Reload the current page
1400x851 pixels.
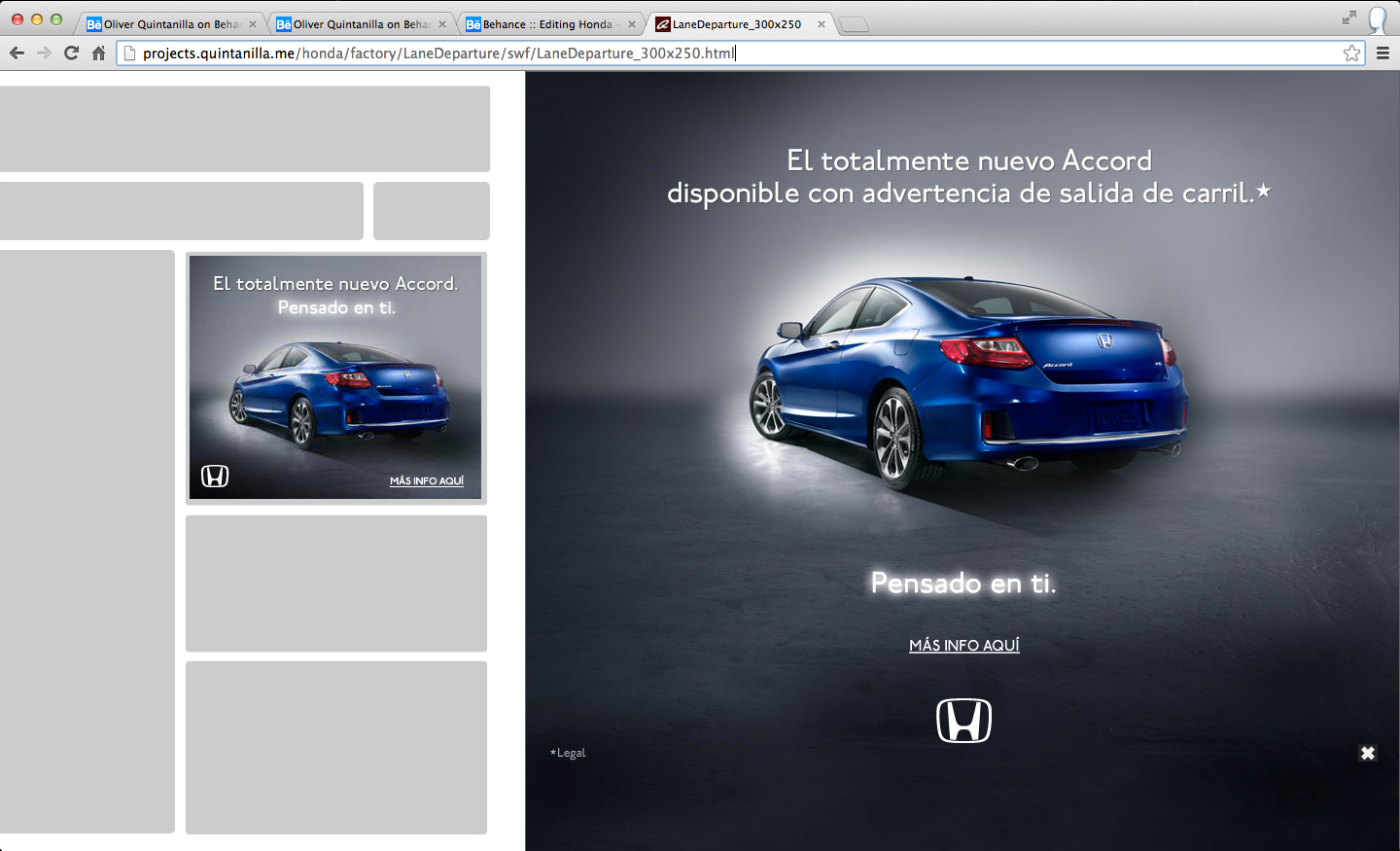71,53
